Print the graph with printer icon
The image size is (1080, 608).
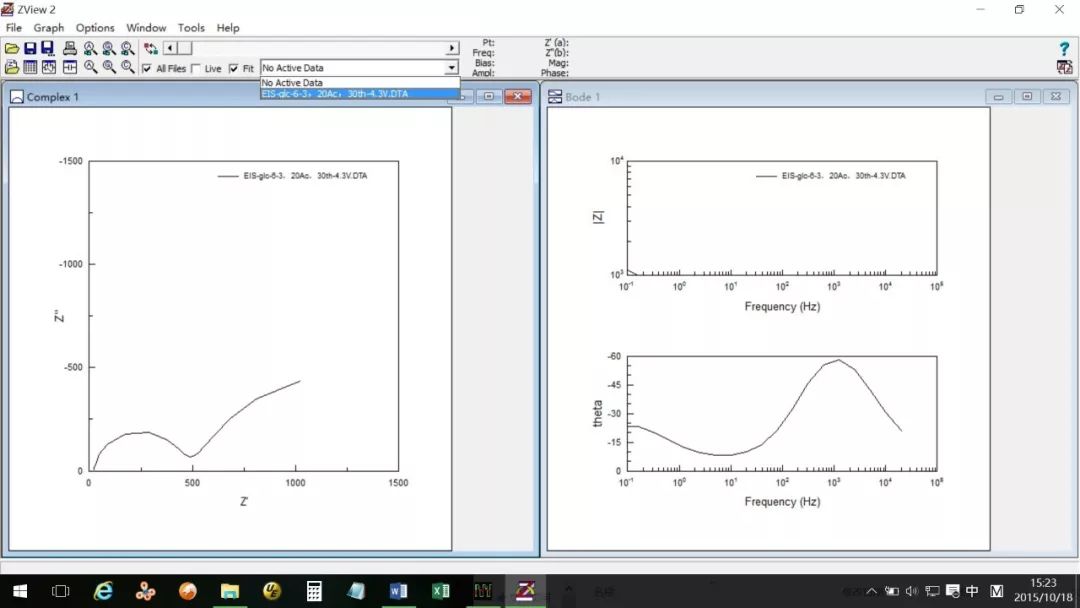click(70, 48)
